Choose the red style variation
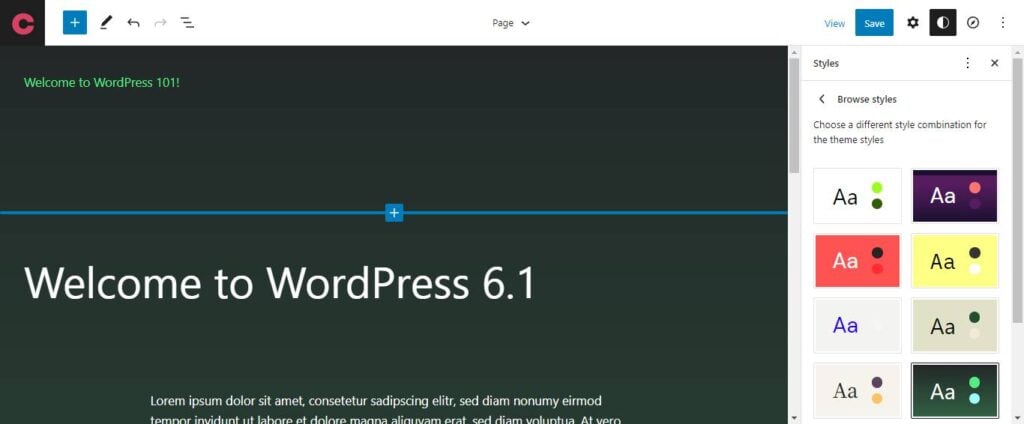The image size is (1024, 424). click(x=857, y=261)
